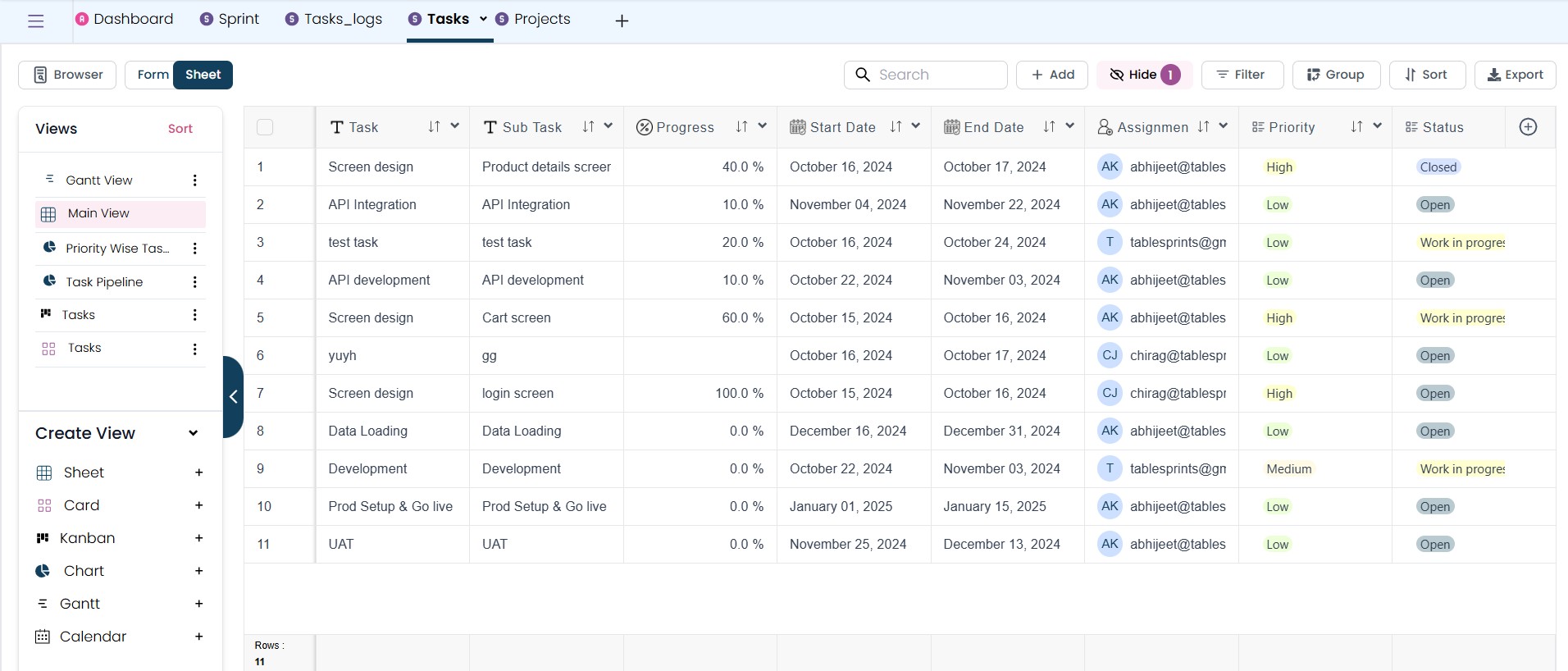Add a new Kanban view plus icon

pyautogui.click(x=198, y=538)
